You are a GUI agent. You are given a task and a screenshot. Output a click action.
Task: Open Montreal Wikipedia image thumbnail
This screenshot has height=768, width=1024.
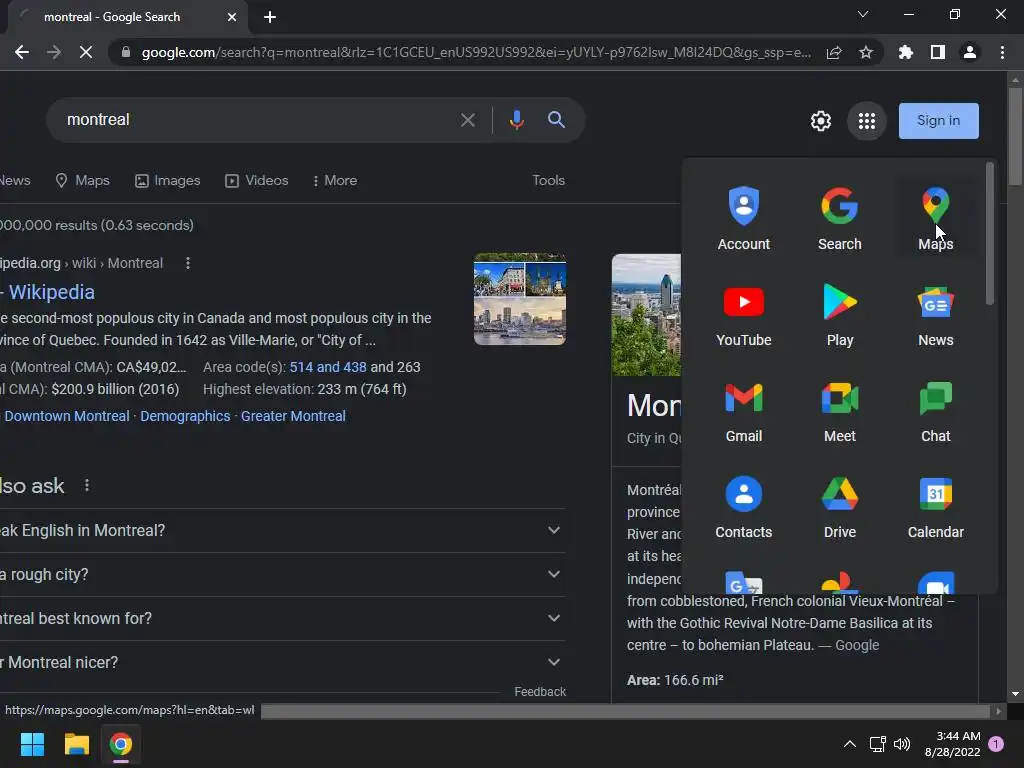click(520, 299)
